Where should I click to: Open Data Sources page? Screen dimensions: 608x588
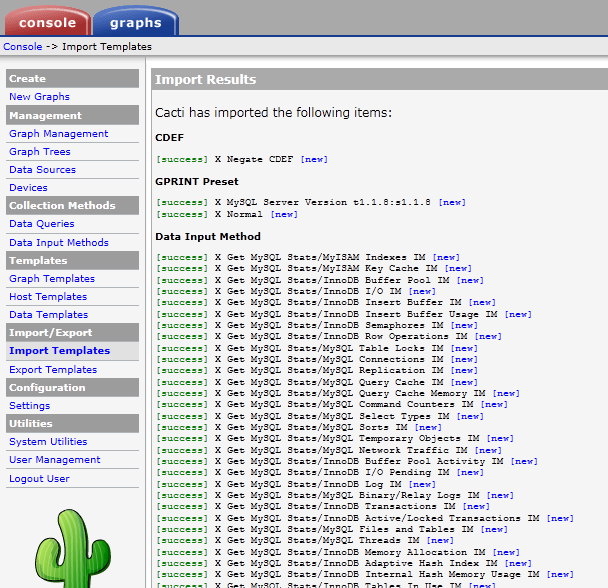[x=43, y=169]
